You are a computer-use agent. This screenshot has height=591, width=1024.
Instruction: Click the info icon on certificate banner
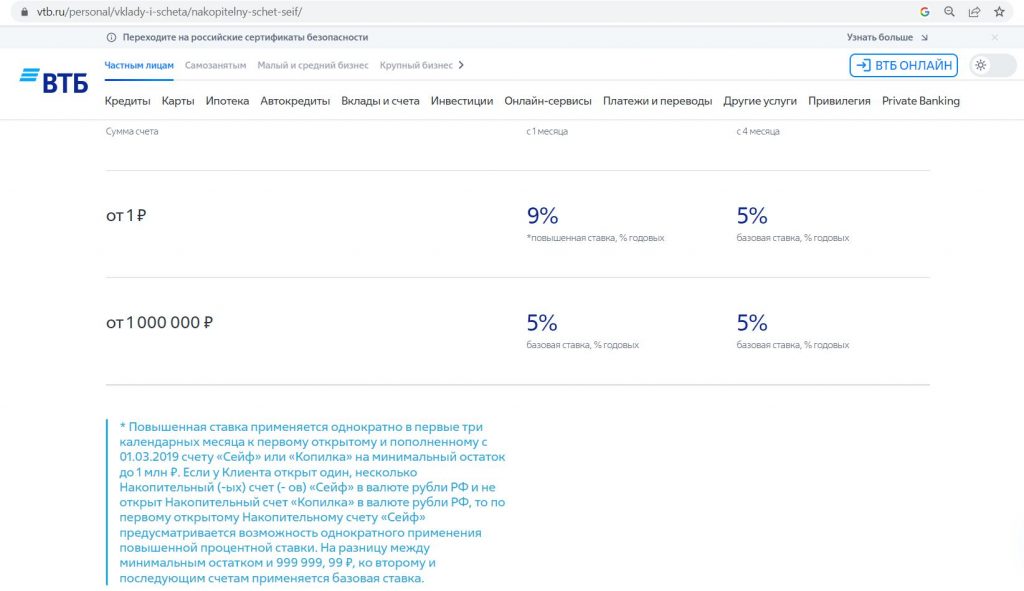[111, 37]
